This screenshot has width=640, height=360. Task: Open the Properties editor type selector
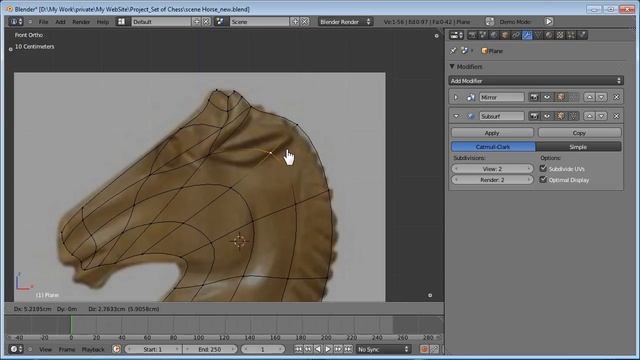pos(456,35)
